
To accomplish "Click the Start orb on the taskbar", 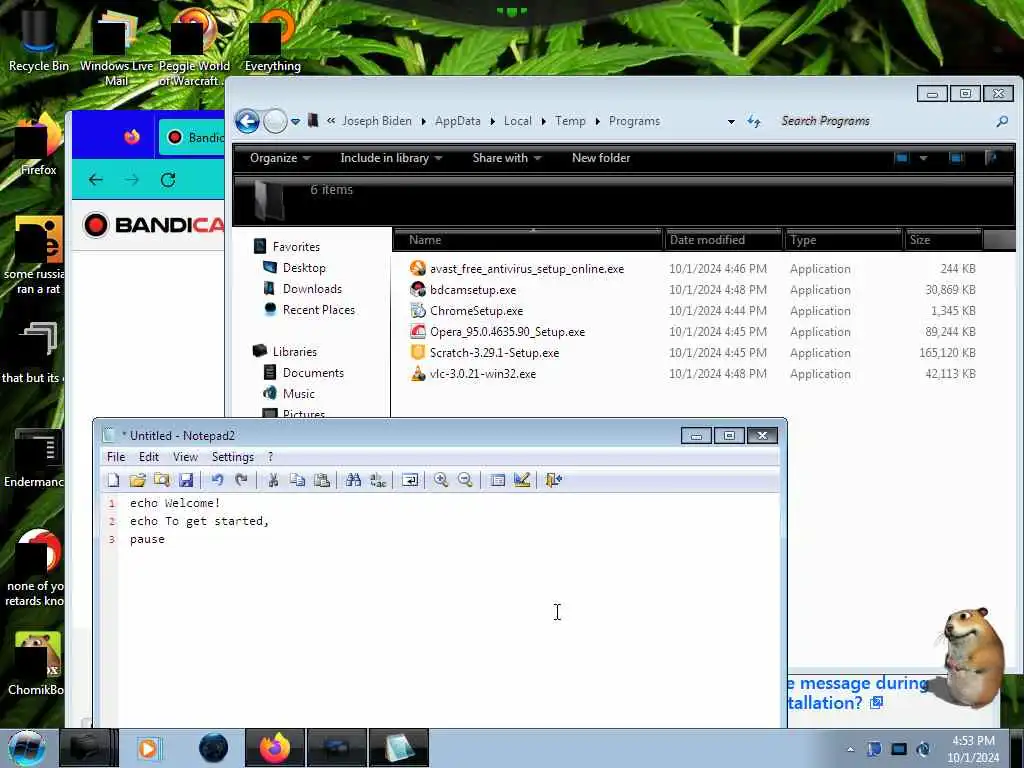I will [26, 748].
